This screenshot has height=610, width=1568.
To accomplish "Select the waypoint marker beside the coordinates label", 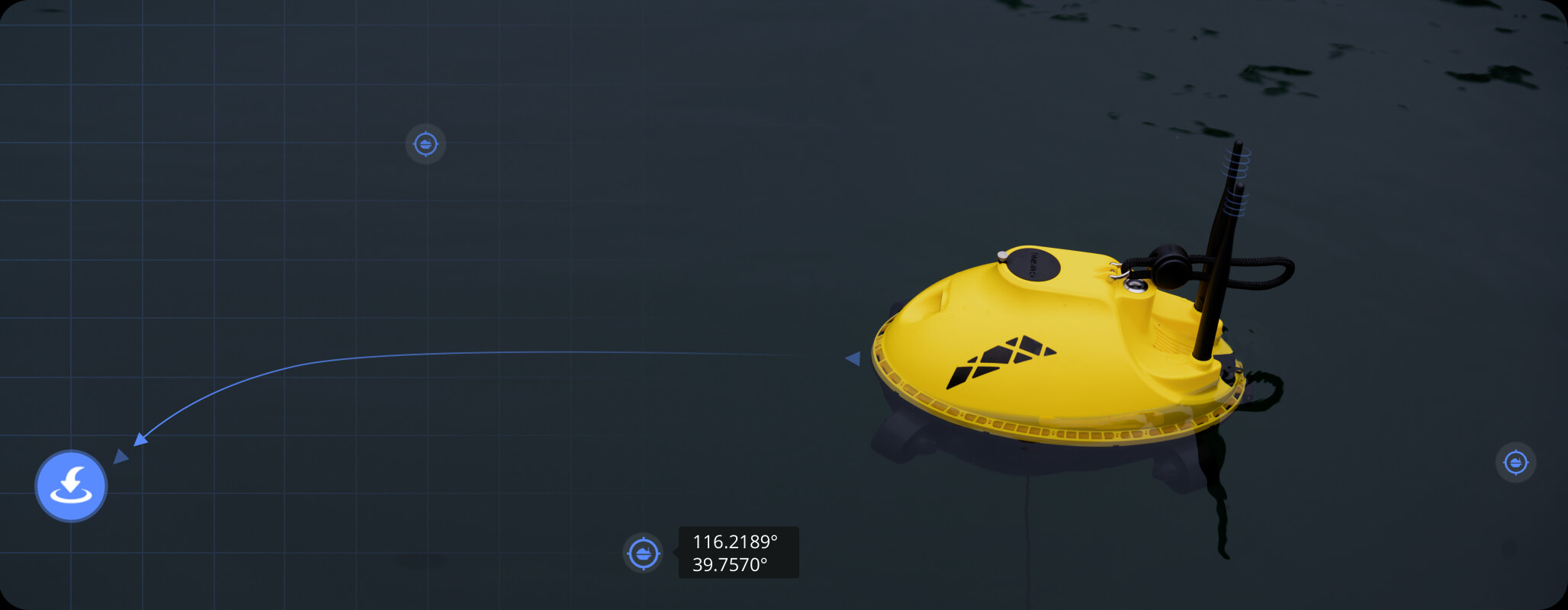I will point(643,553).
